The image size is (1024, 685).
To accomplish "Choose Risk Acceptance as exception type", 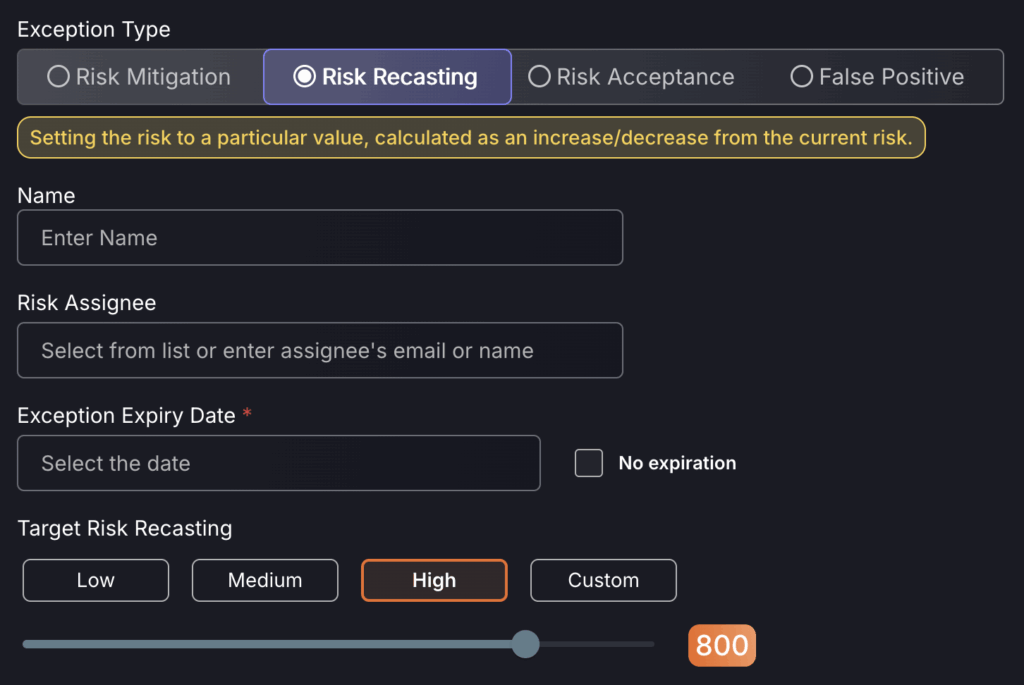I will (x=631, y=76).
